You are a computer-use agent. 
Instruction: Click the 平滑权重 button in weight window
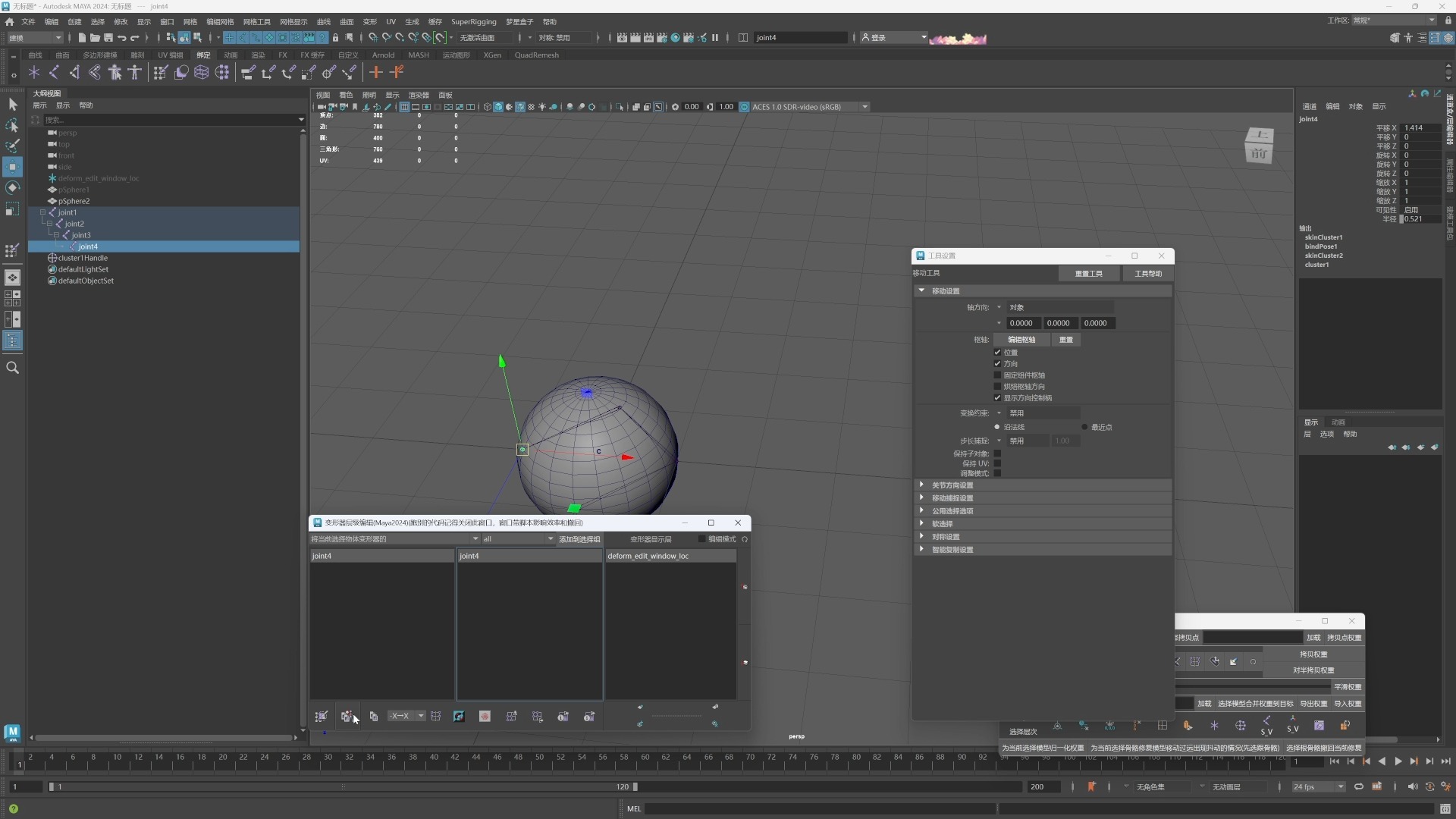[x=1347, y=687]
